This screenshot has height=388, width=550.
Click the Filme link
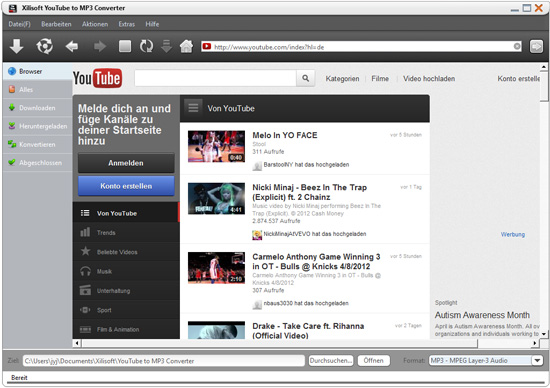(380, 79)
